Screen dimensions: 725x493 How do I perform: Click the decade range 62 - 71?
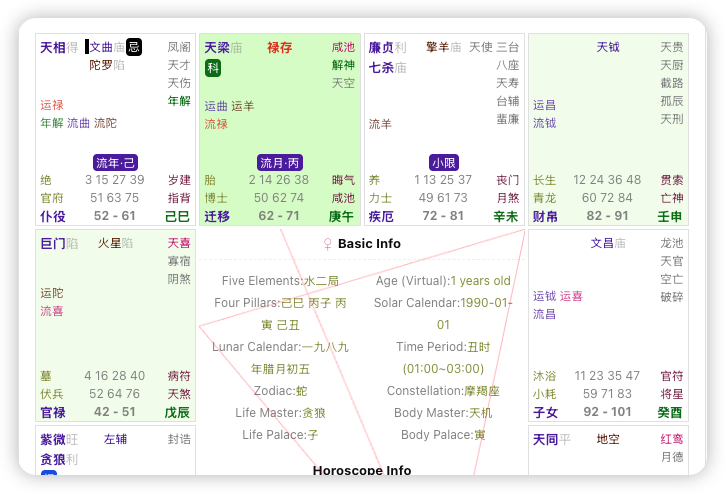click(279, 216)
